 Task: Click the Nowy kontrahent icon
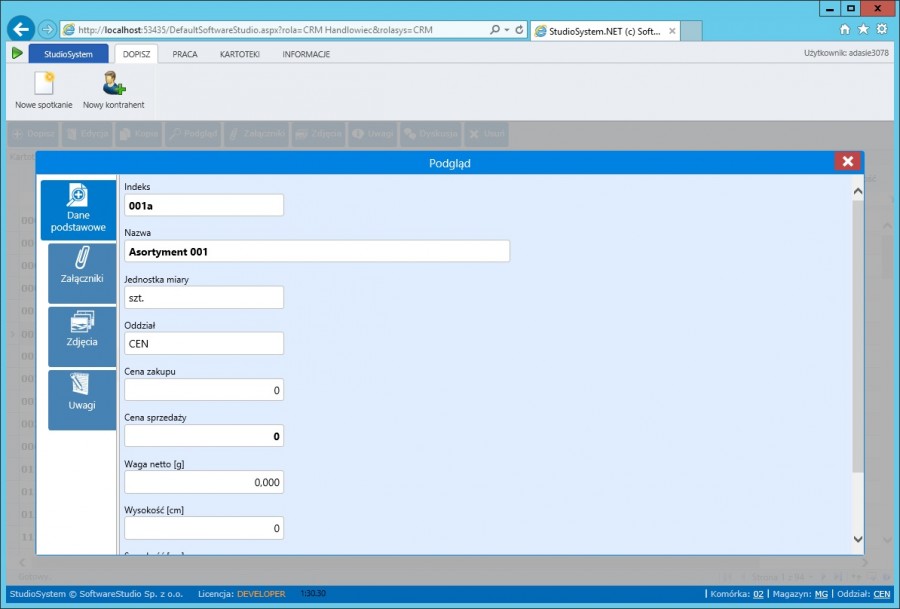tap(113, 84)
